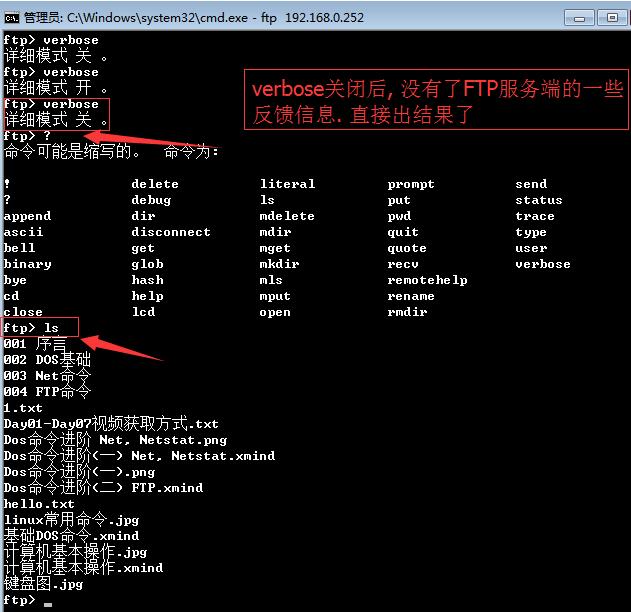This screenshot has width=631, height=612.
Task: Click the 'status' command text
Action: coord(539,200)
